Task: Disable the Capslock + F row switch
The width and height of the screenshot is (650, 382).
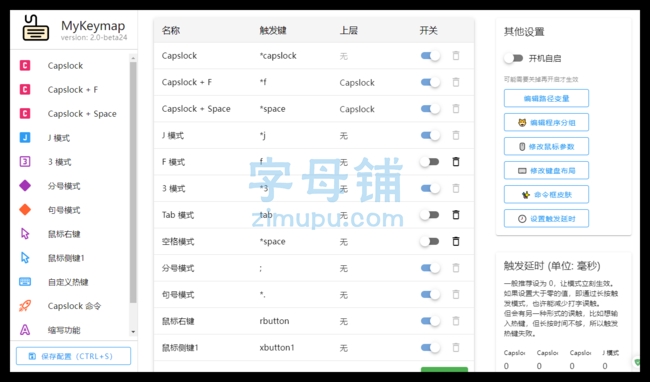Action: point(430,82)
